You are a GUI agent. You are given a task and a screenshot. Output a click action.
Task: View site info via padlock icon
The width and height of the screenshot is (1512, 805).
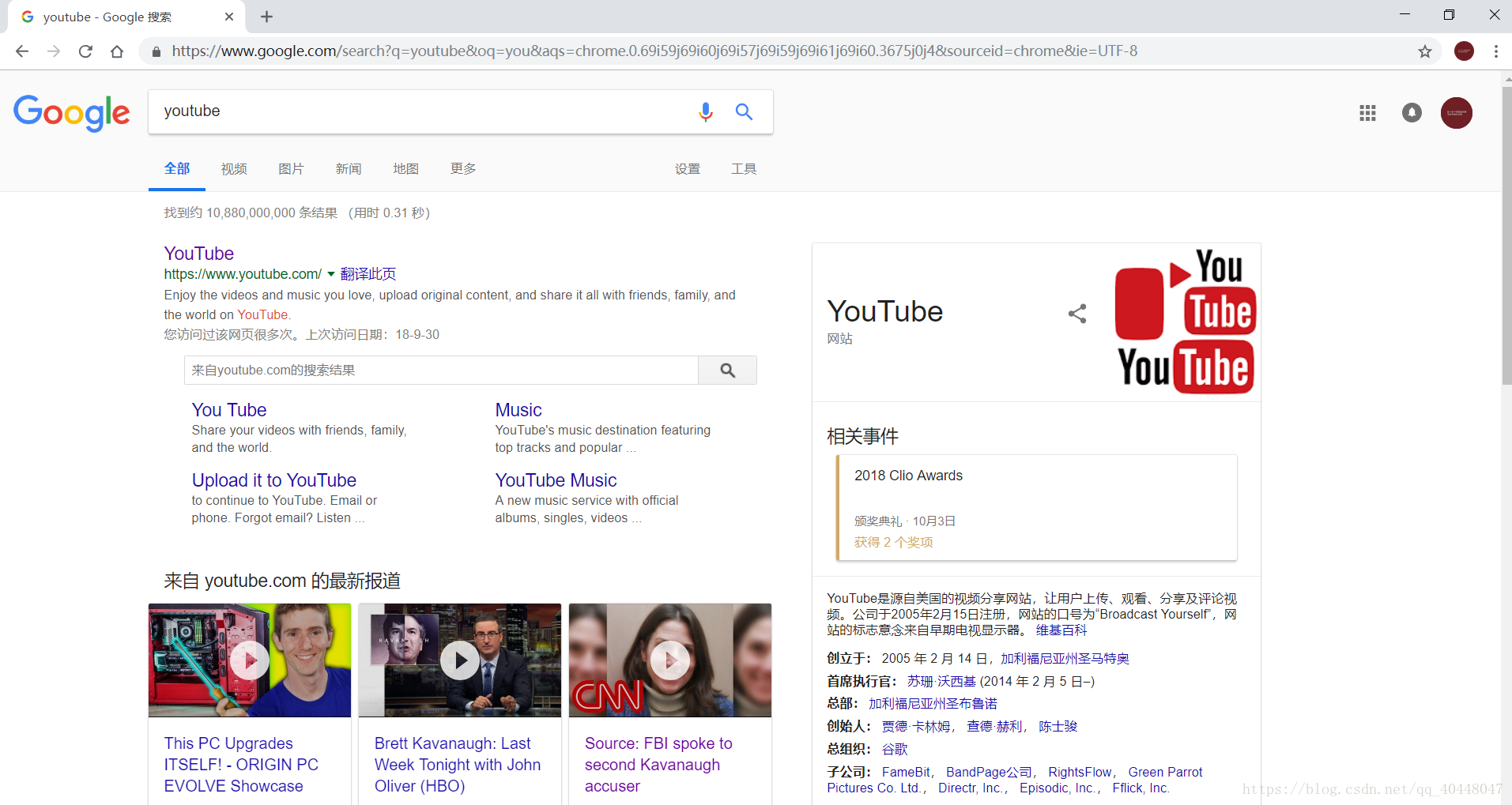point(156,51)
